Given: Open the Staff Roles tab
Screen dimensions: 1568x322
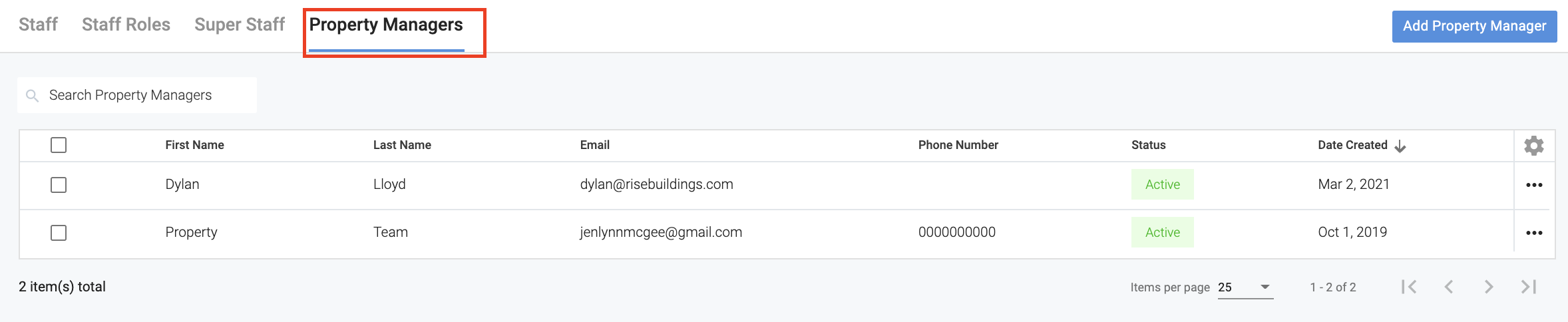Looking at the screenshot, I should (x=126, y=25).
